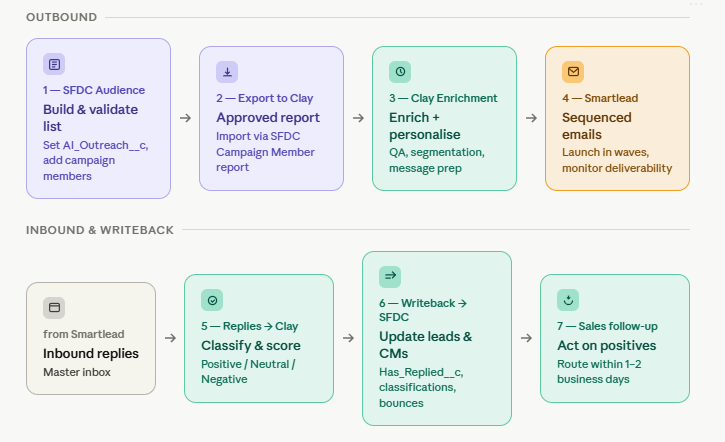Click the envelope icon in Smartlead card

pos(573,72)
